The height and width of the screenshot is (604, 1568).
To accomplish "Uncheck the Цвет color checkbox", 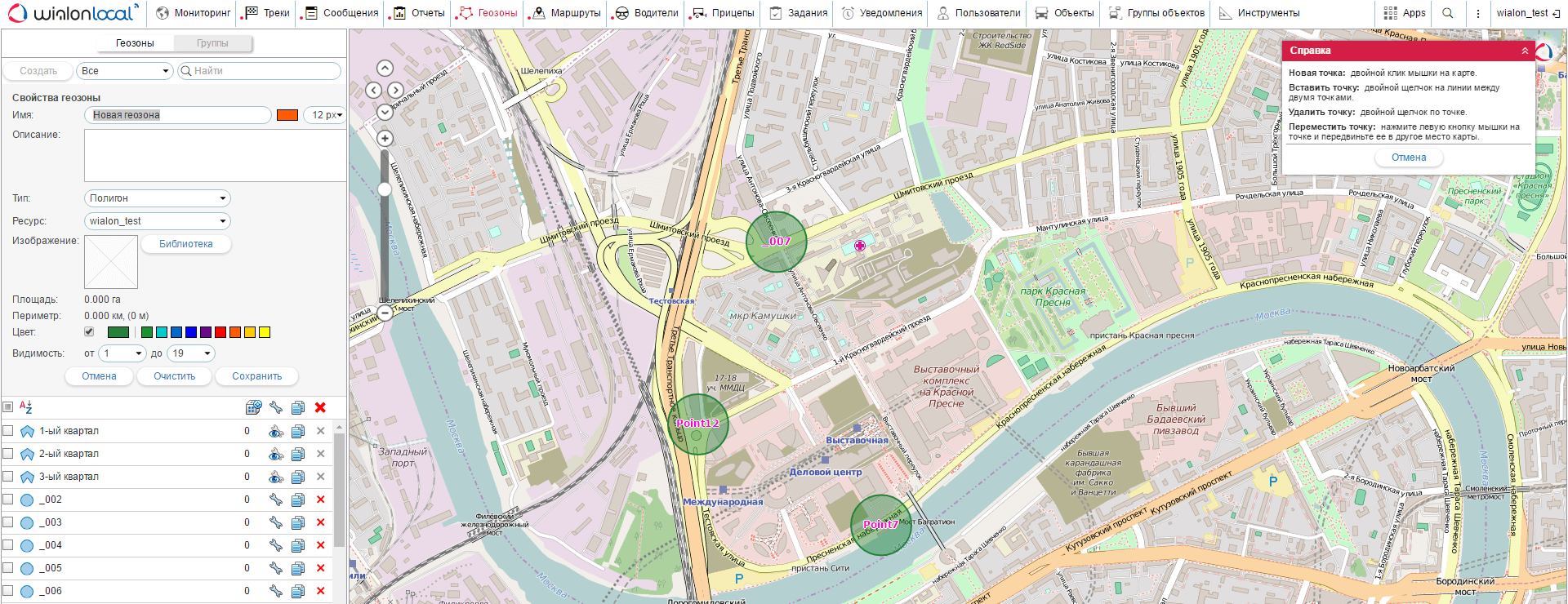I will tap(89, 332).
